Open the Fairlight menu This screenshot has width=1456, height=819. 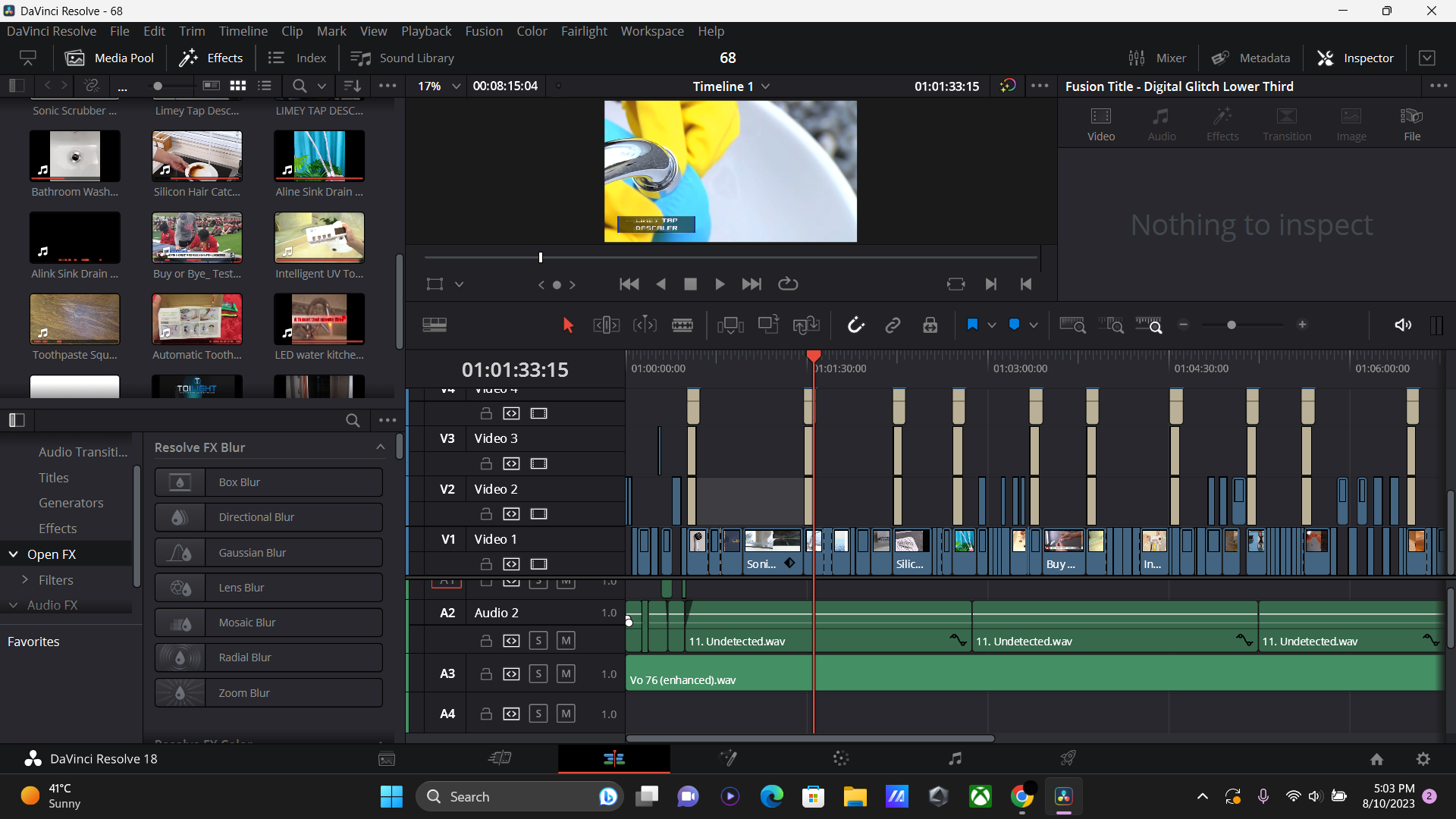(583, 31)
